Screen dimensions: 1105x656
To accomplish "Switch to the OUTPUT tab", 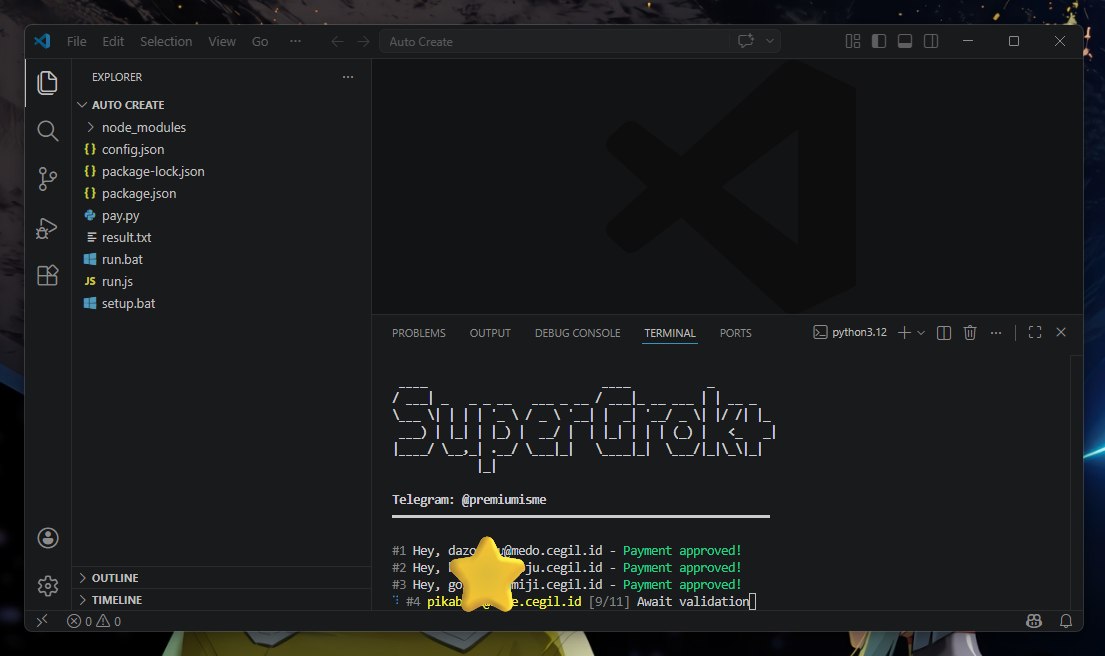I will pos(490,333).
